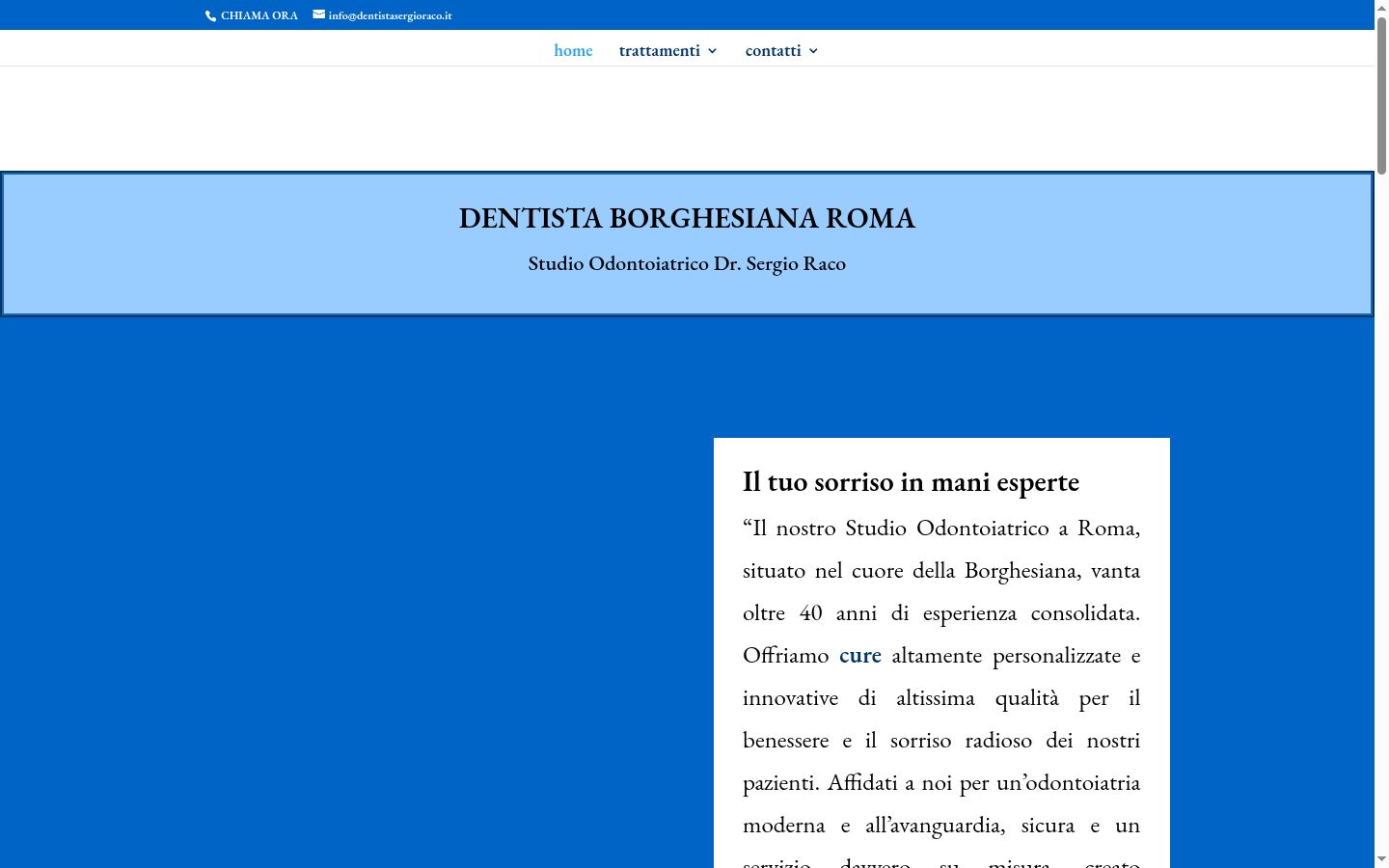
Task: Expand the trattamenti dropdown chevron
Action: click(x=713, y=51)
